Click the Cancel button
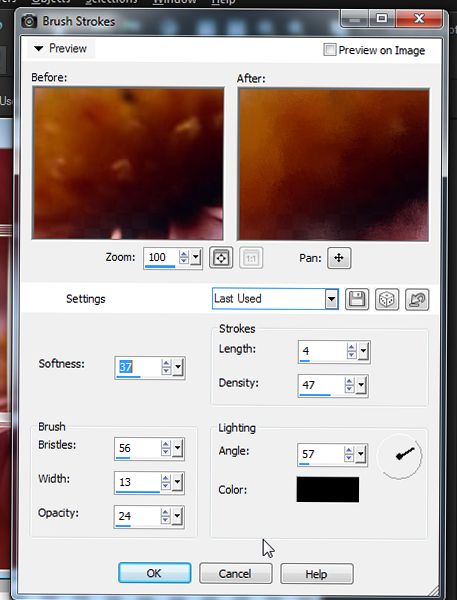Viewport: 457px width, 600px height. pos(235,573)
